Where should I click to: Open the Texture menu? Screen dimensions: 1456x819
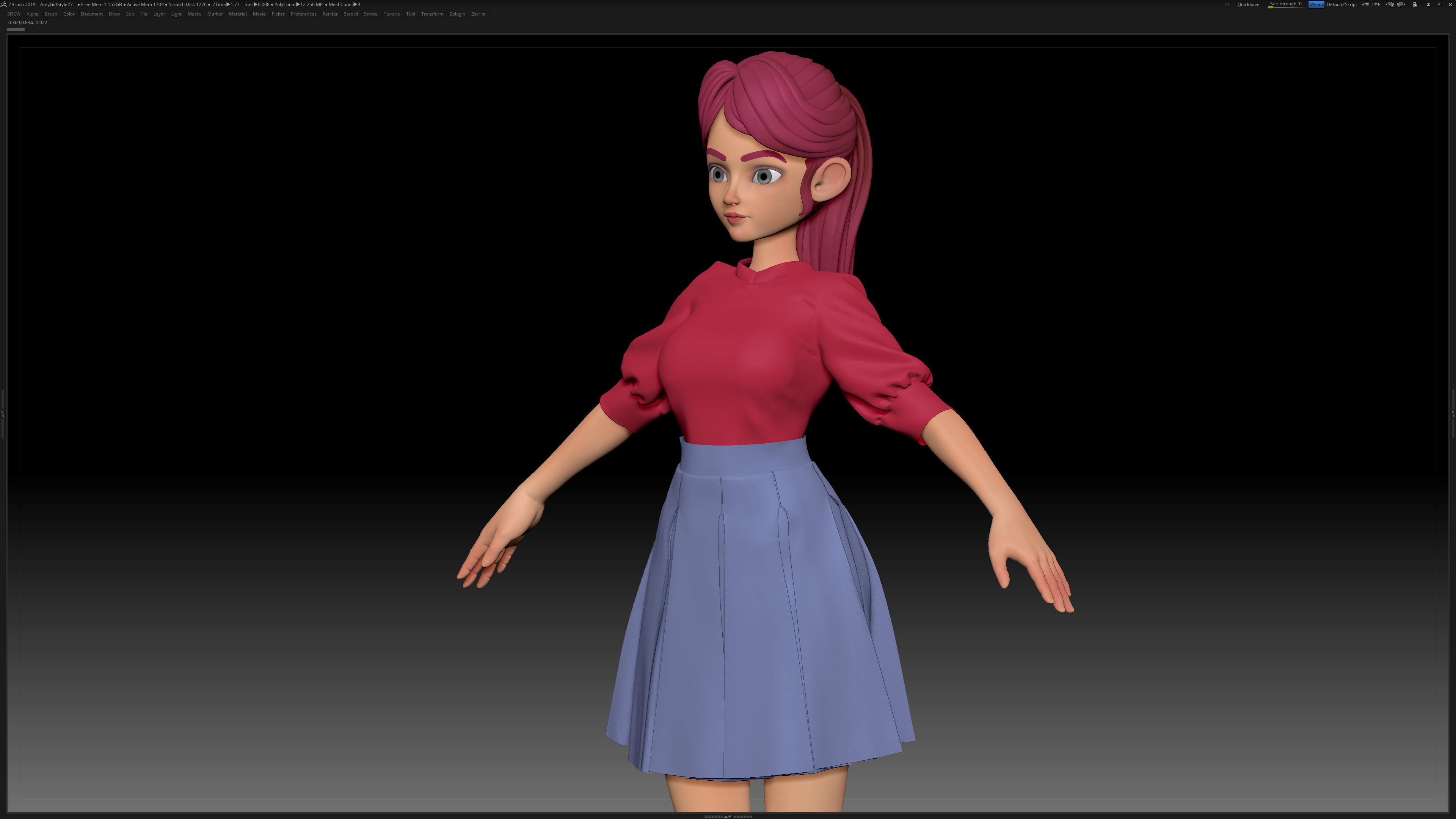coord(392,14)
